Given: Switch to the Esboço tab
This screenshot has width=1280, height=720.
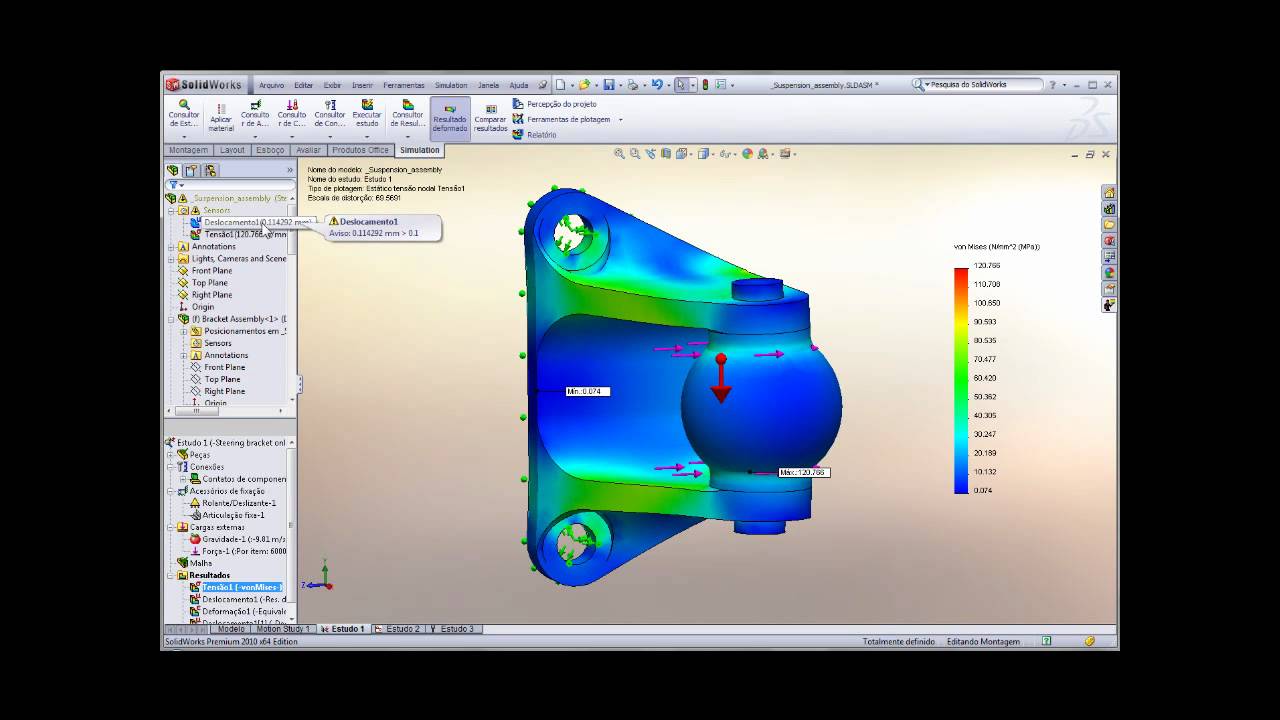Looking at the screenshot, I should pos(270,150).
